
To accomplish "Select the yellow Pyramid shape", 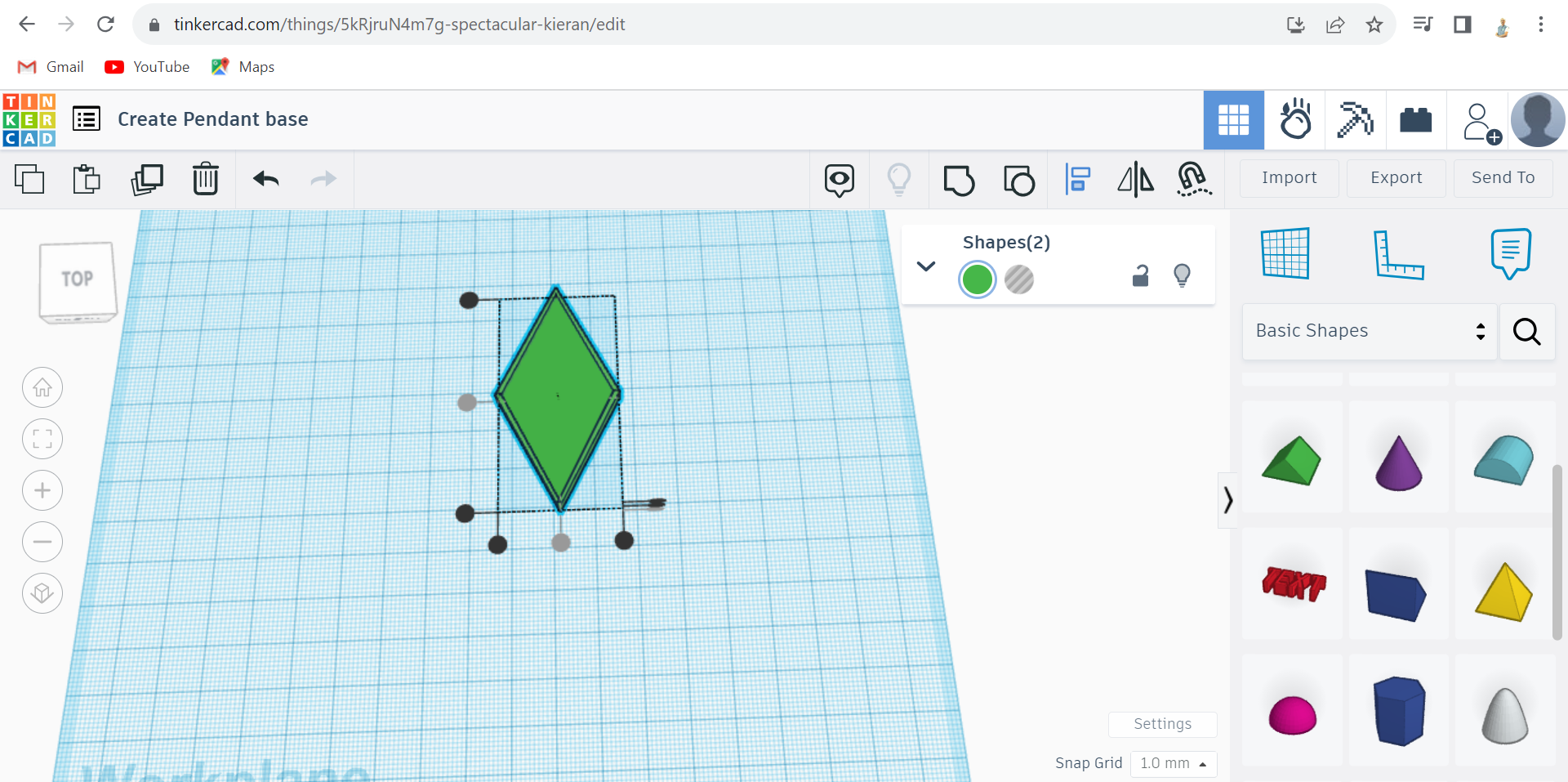I will pos(1505,583).
